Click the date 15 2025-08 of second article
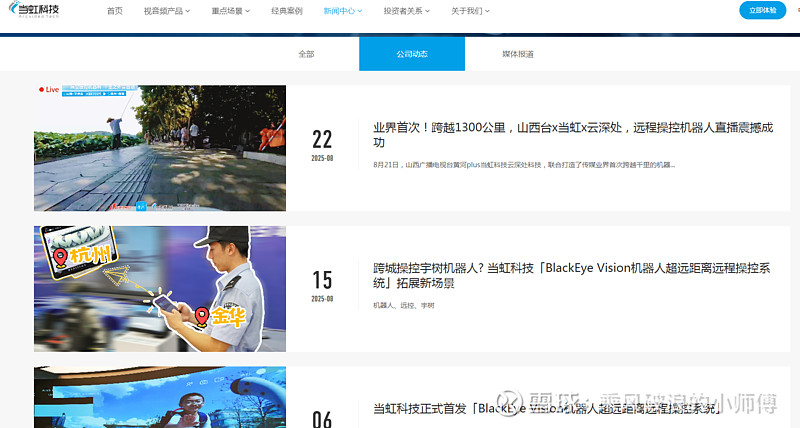This screenshot has height=428, width=800. [x=322, y=286]
